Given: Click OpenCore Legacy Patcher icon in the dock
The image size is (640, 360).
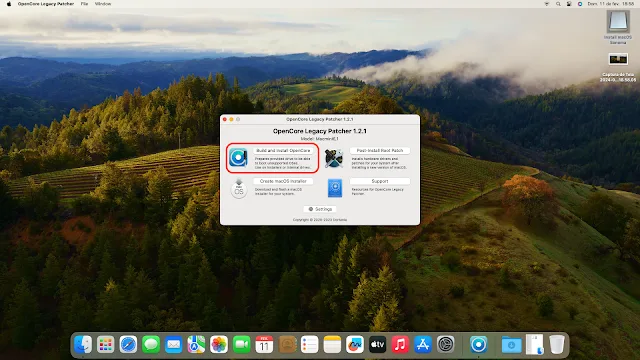Looking at the screenshot, I should pos(478,344).
